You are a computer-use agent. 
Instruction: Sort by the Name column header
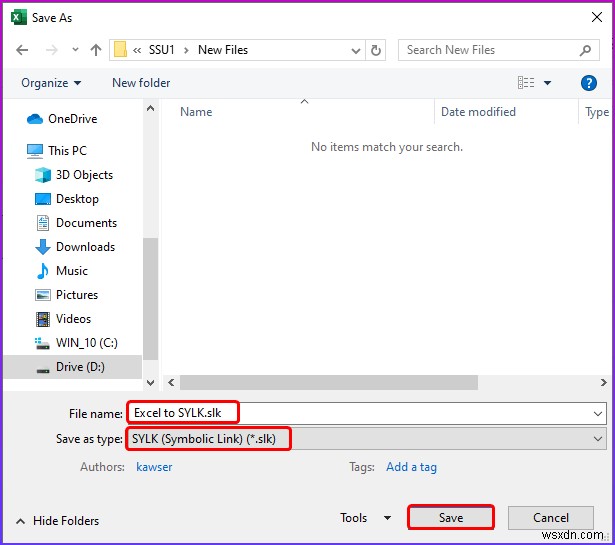click(196, 112)
